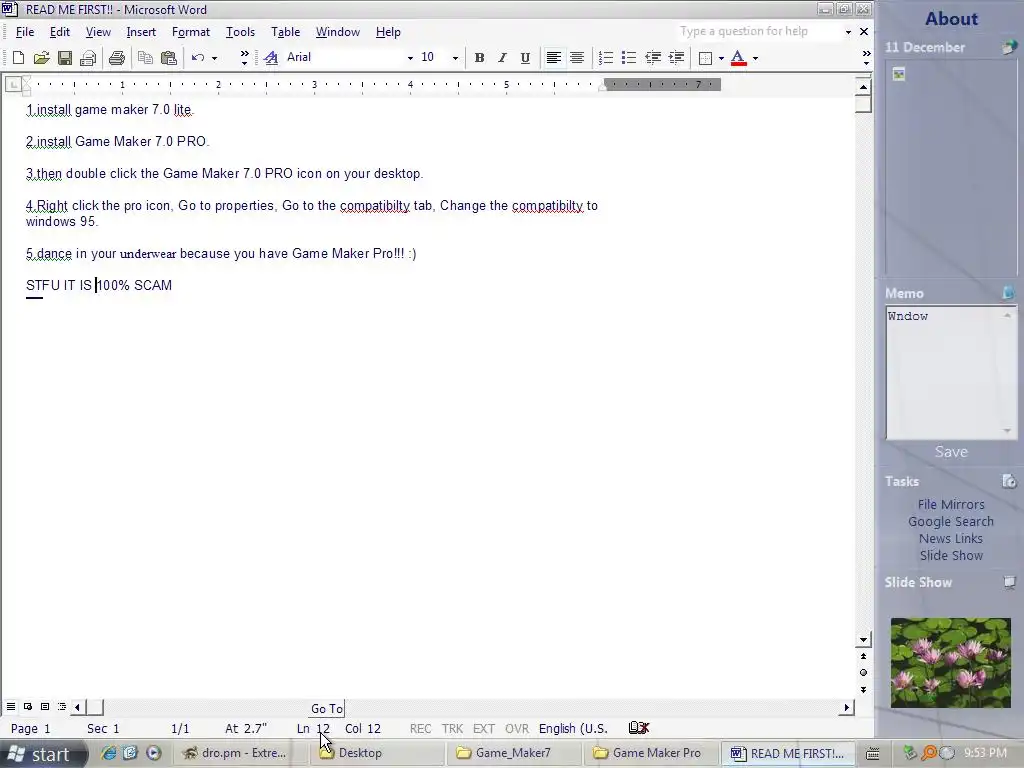
Task: Create a new blank document
Action: (x=18, y=58)
